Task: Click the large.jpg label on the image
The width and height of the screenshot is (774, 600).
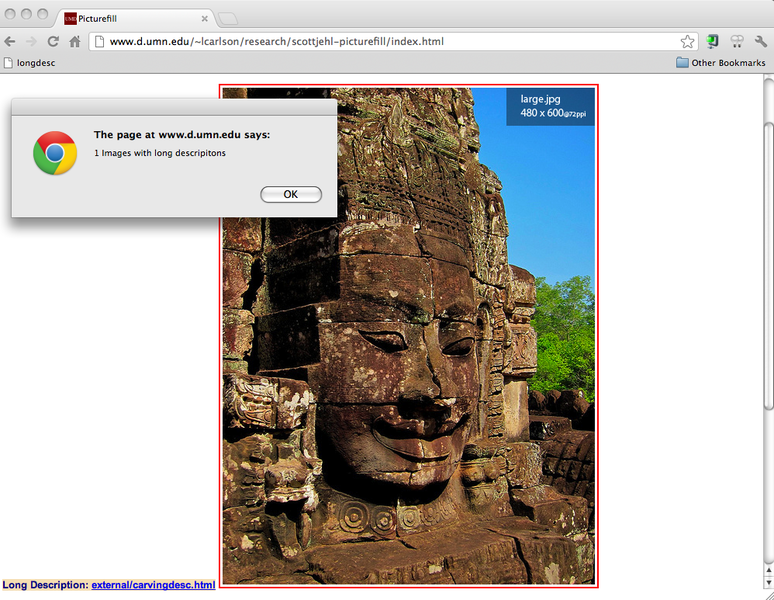Action: coord(541,99)
